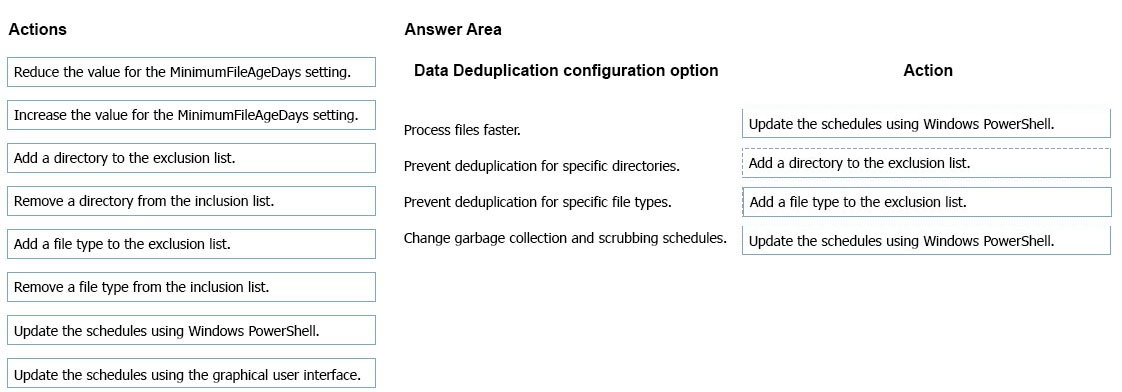Click 'Data Deduplication configuration option' column header

point(566,70)
